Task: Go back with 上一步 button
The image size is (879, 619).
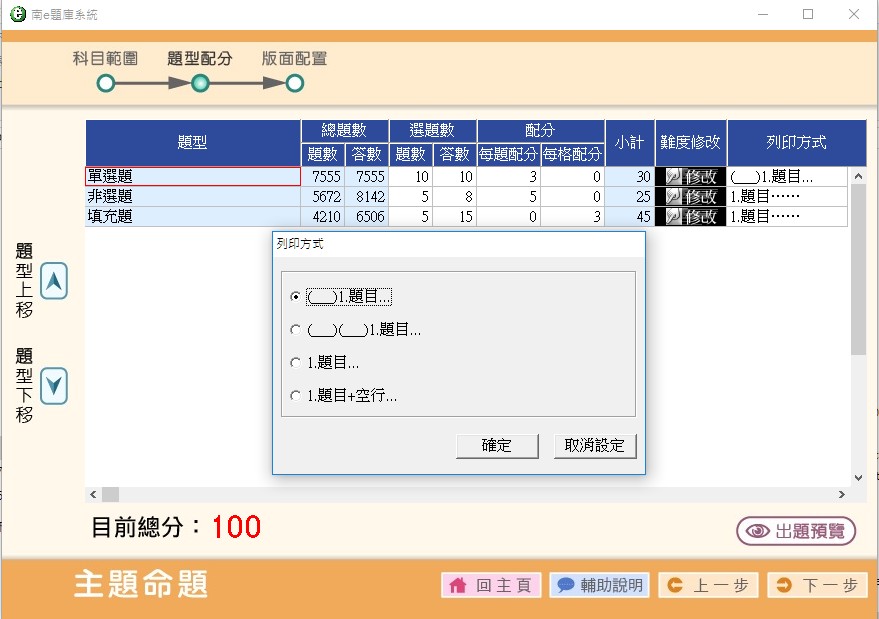Action: 708,586
